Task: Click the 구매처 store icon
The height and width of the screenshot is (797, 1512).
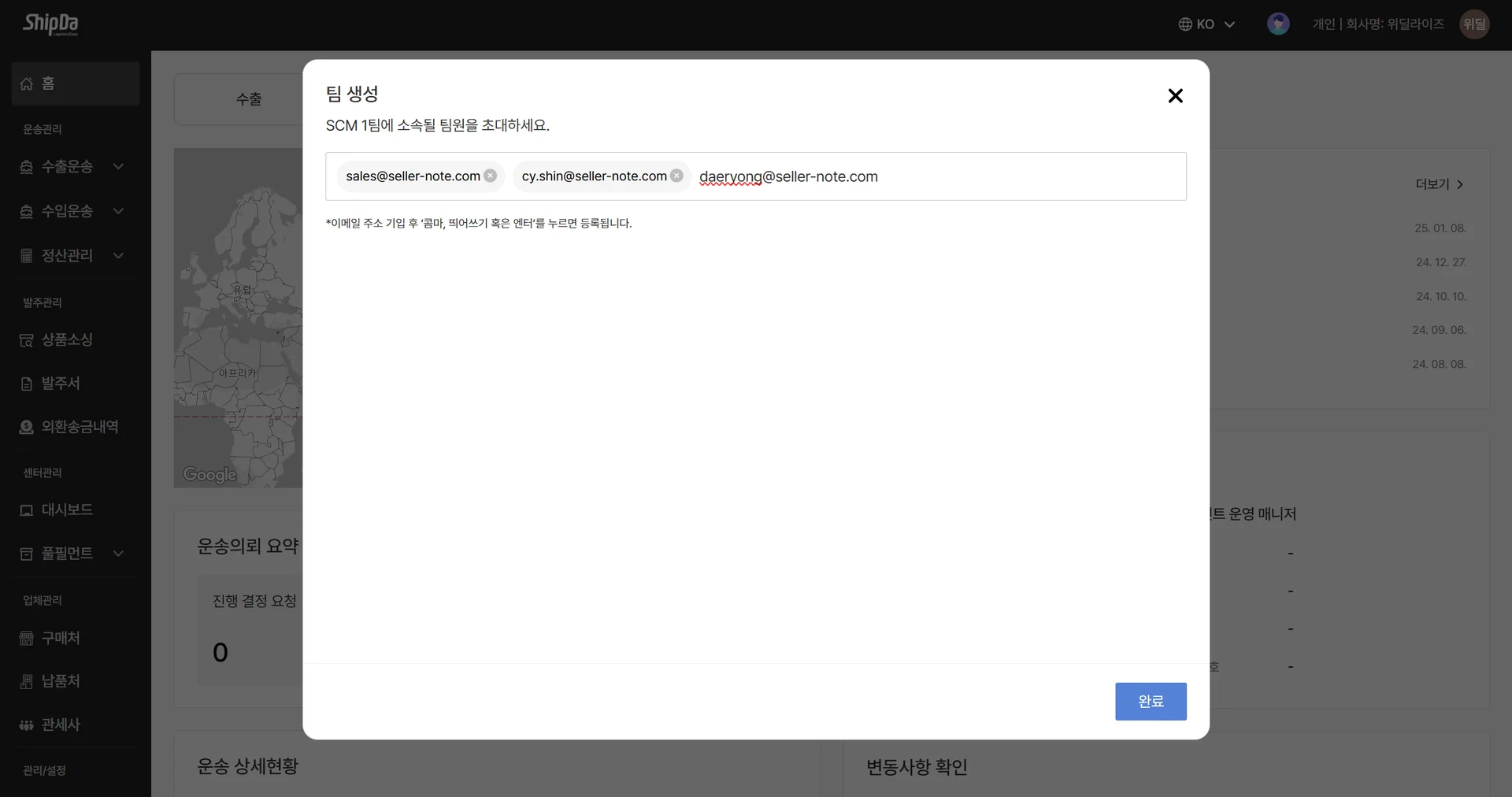Action: coord(27,638)
